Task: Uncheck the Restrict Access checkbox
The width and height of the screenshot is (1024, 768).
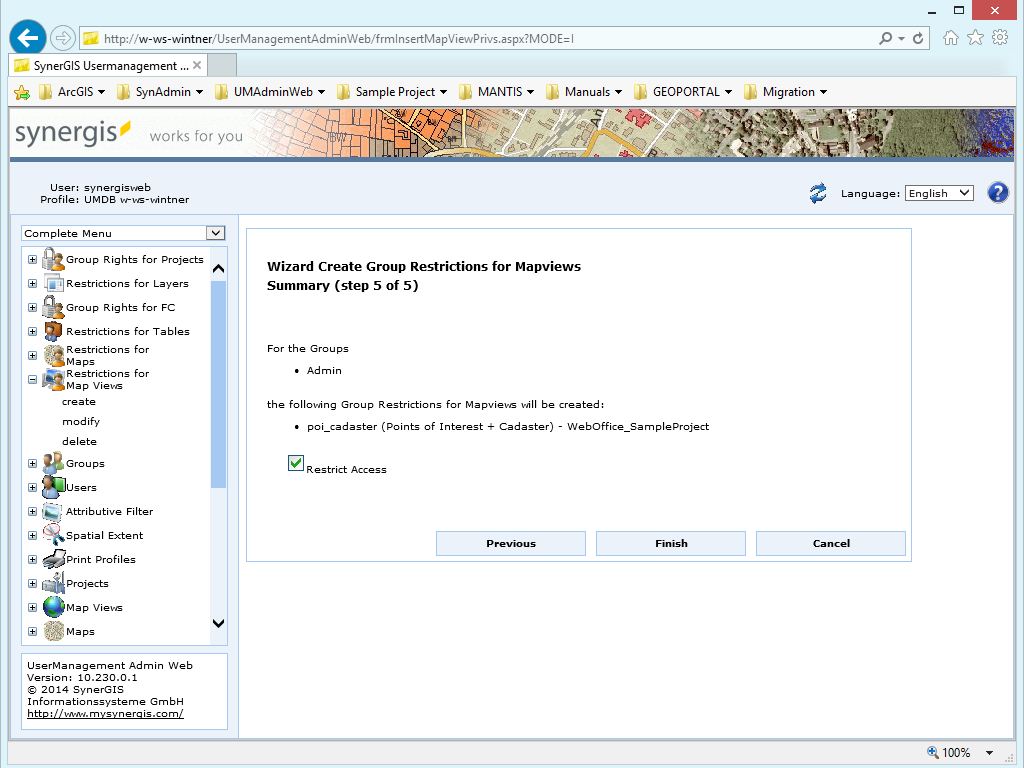Action: pyautogui.click(x=295, y=462)
